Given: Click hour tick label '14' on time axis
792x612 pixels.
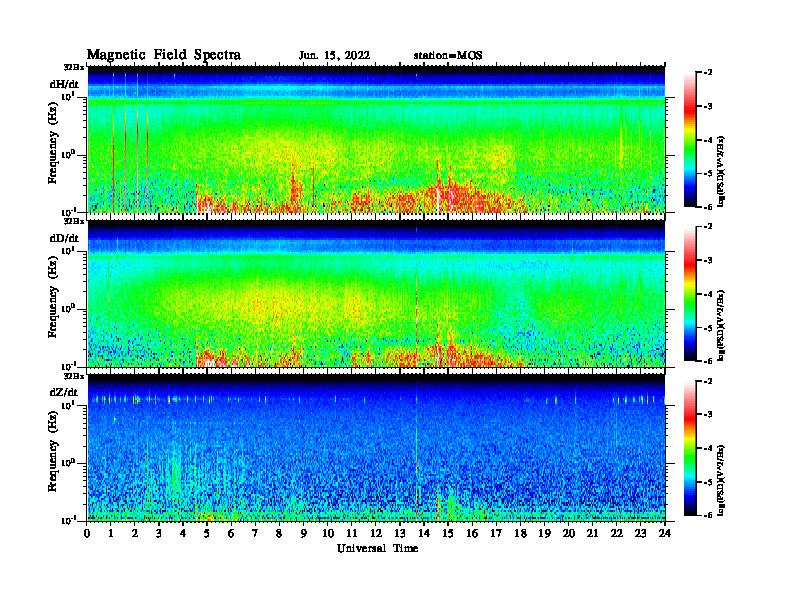Looking at the screenshot, I should tap(424, 533).
